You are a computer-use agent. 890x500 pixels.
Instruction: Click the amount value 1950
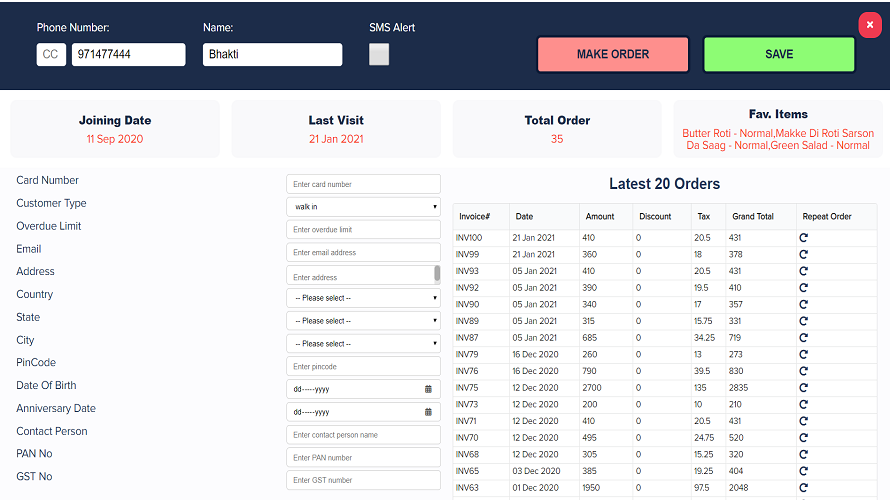pyautogui.click(x=591, y=488)
